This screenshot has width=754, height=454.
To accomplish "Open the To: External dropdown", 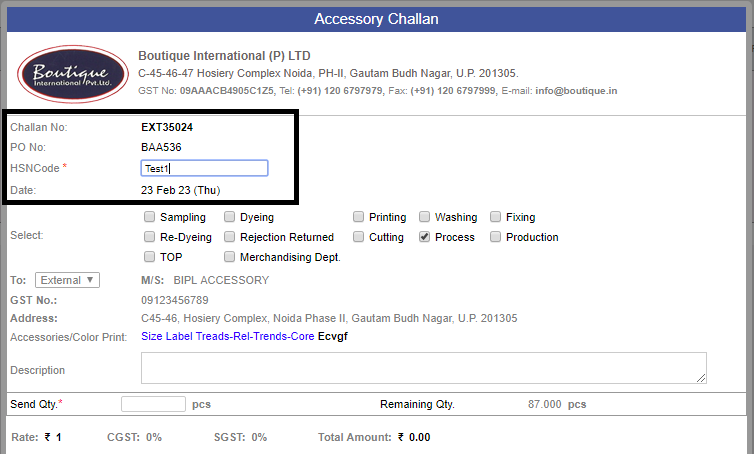I will pyautogui.click(x=67, y=280).
